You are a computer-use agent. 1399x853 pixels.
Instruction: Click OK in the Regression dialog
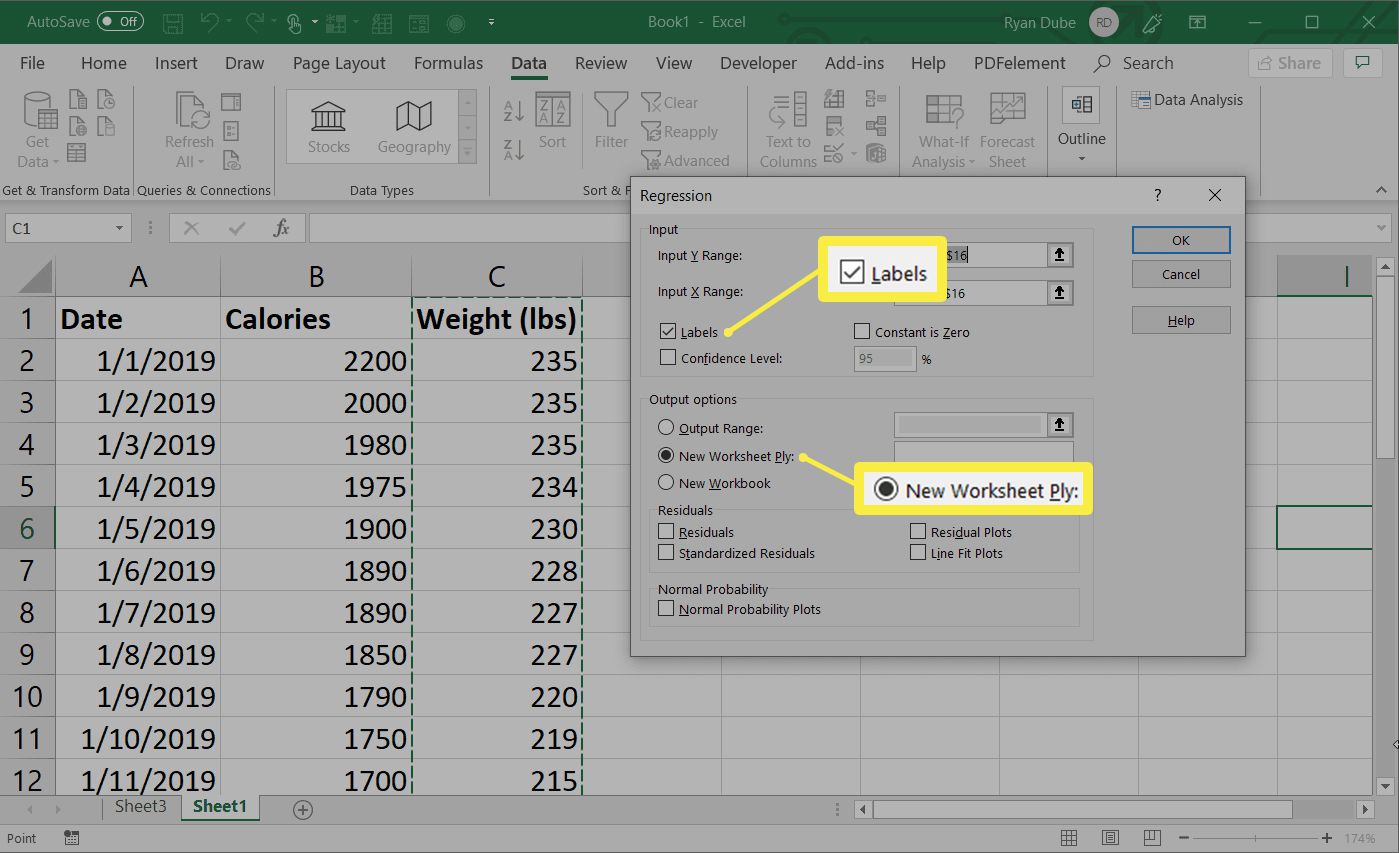point(1181,240)
